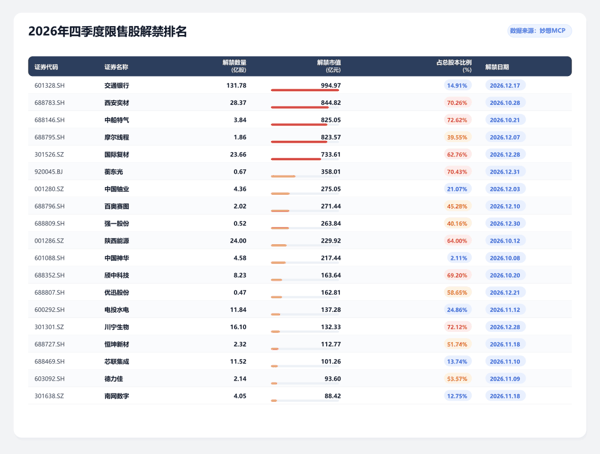Viewport: 600px width, 454px height.
Task: Select the date badge 2026.10.21
Action: (x=505, y=120)
